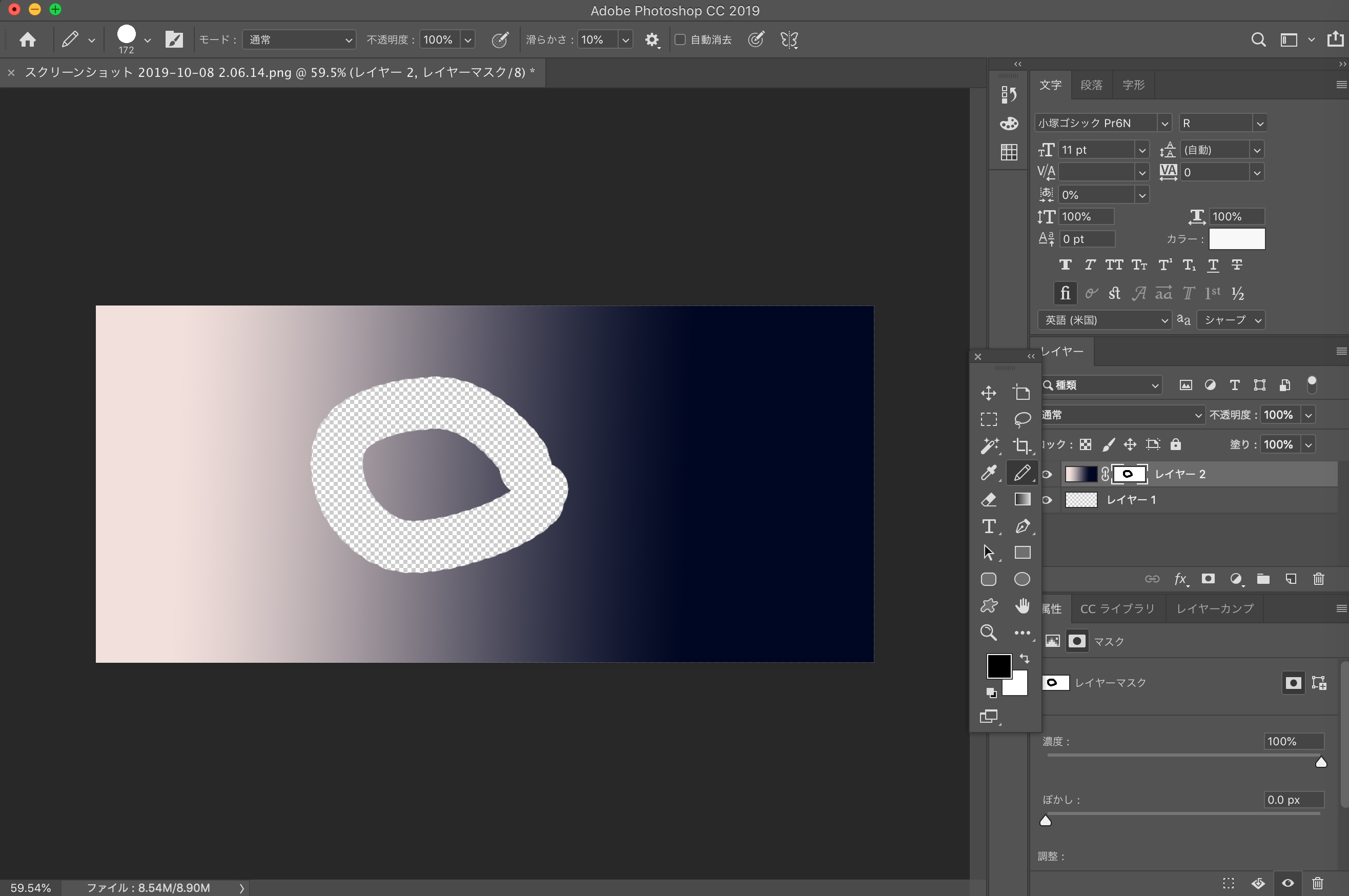This screenshot has height=896, width=1349.
Task: Expand the シャープ anti-alias dropdown
Action: [x=1231, y=320]
